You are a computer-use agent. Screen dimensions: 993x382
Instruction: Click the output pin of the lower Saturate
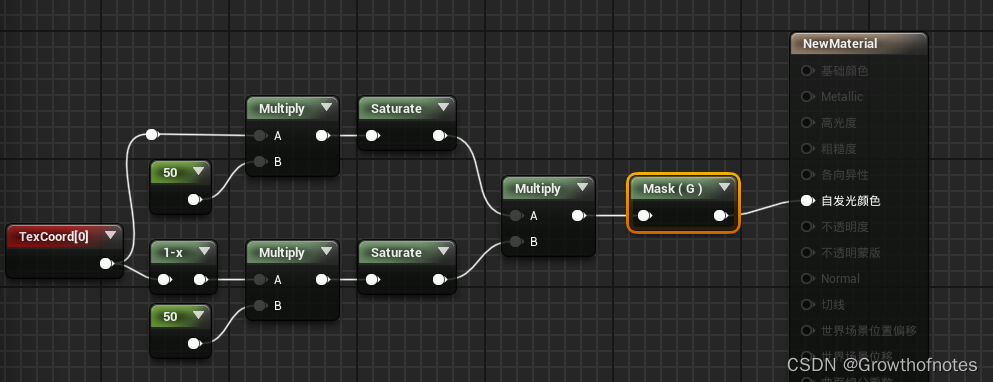[440, 279]
